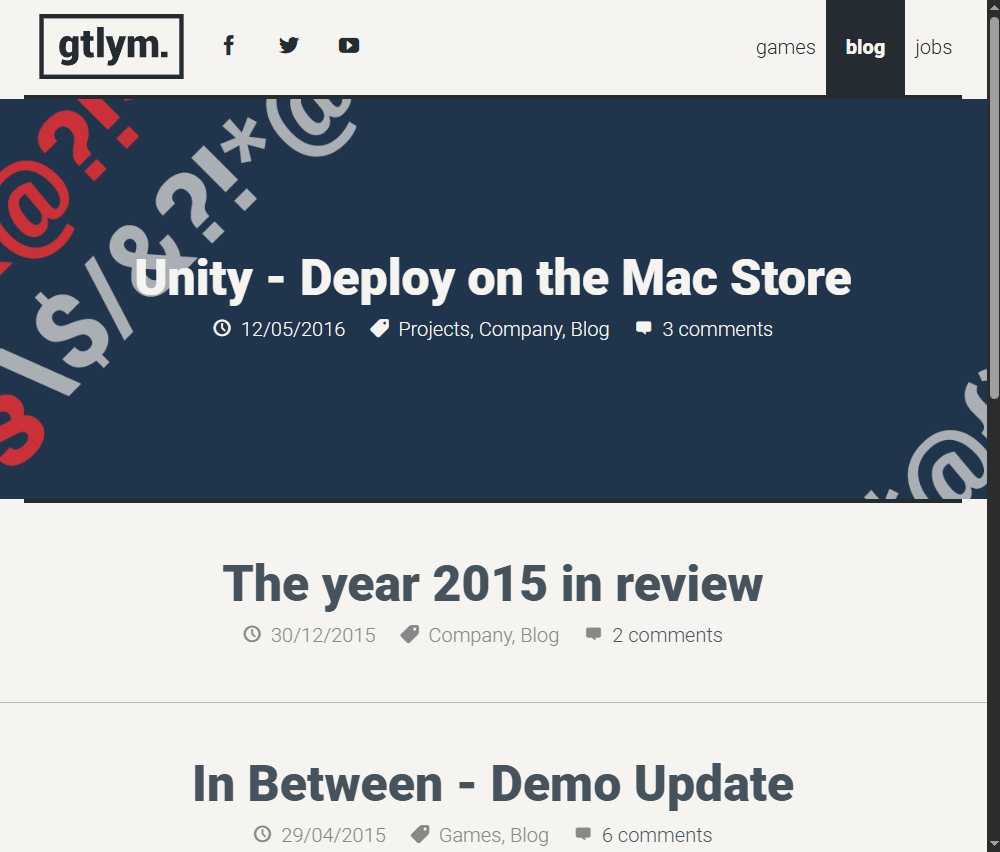Click the tag icon beside Projects, Company, Blog
This screenshot has height=852, width=1000.
(x=379, y=328)
